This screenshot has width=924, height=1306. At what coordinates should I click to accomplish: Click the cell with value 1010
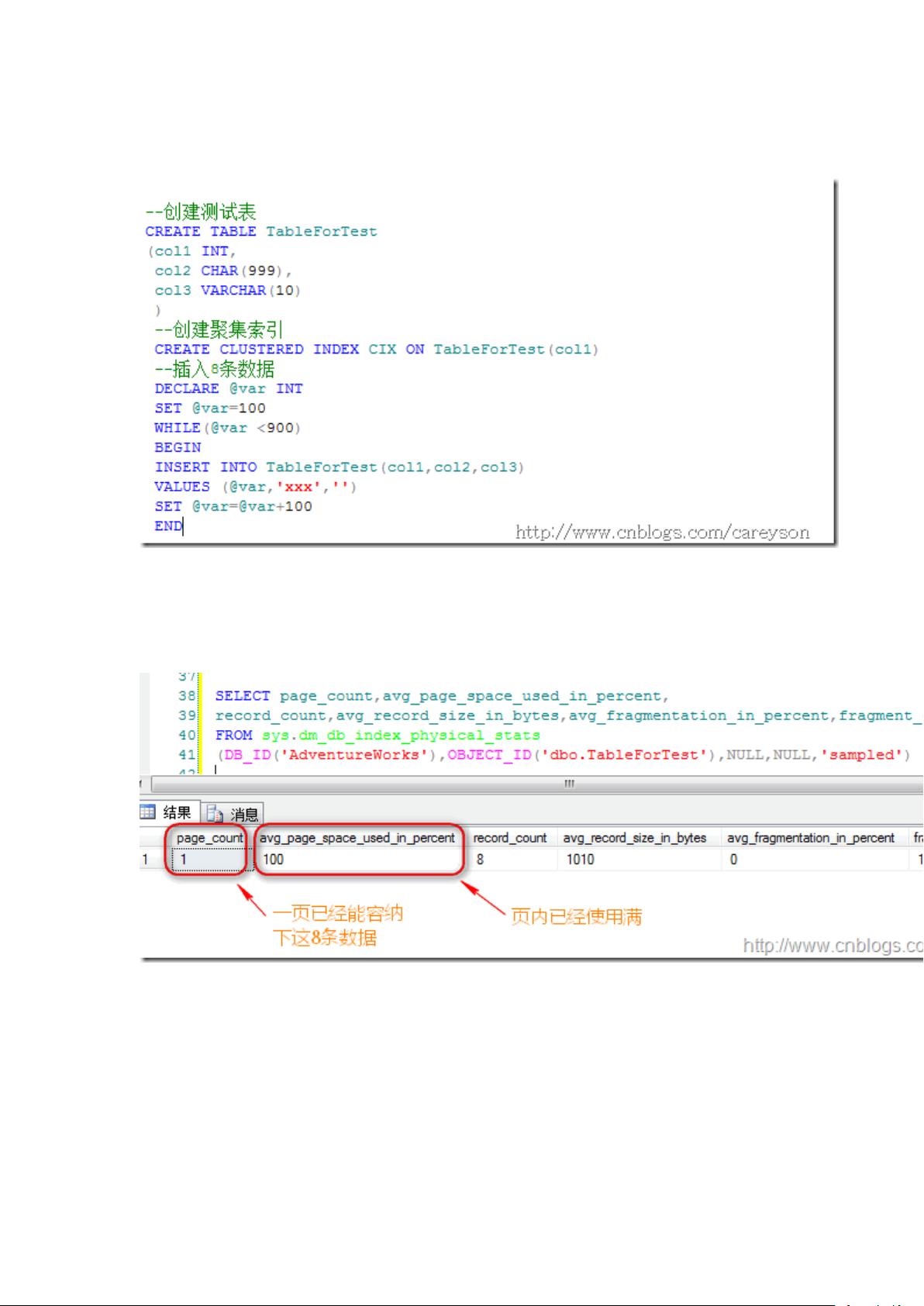(x=635, y=860)
